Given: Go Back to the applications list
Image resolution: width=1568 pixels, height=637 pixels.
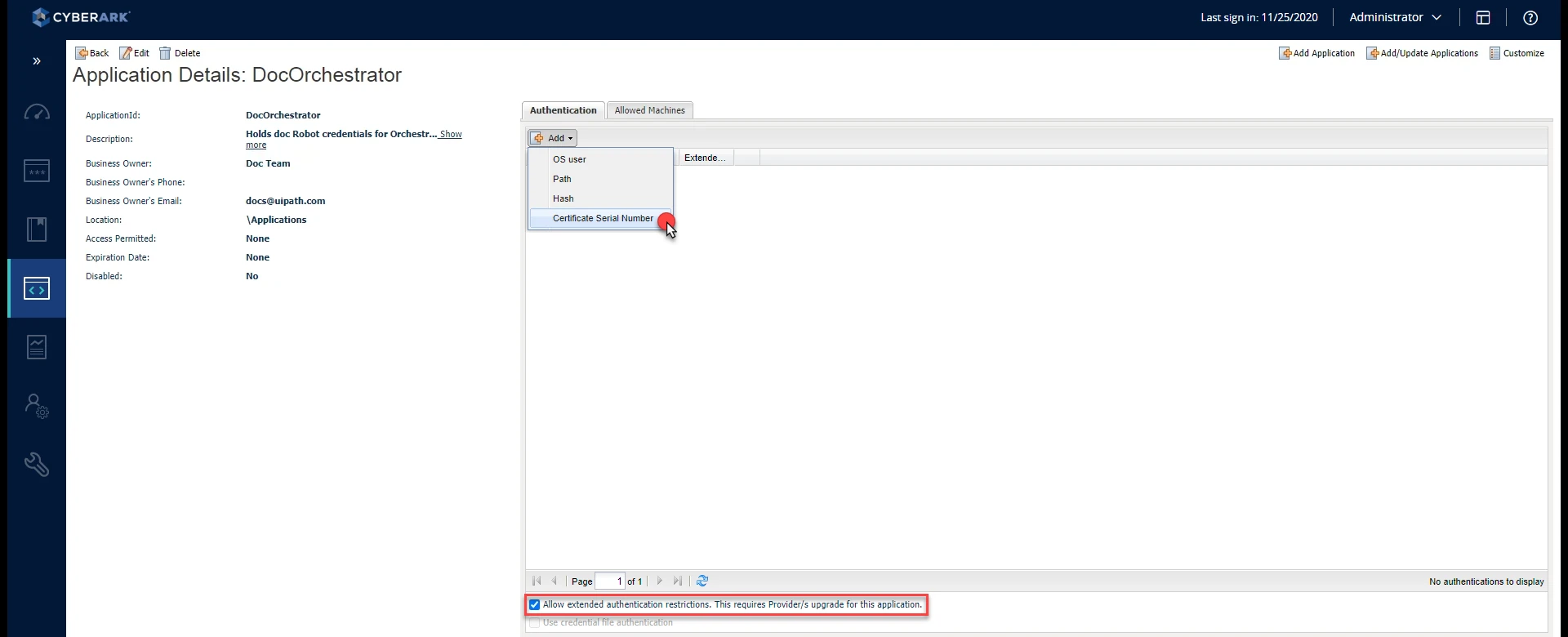Looking at the screenshot, I should (92, 53).
